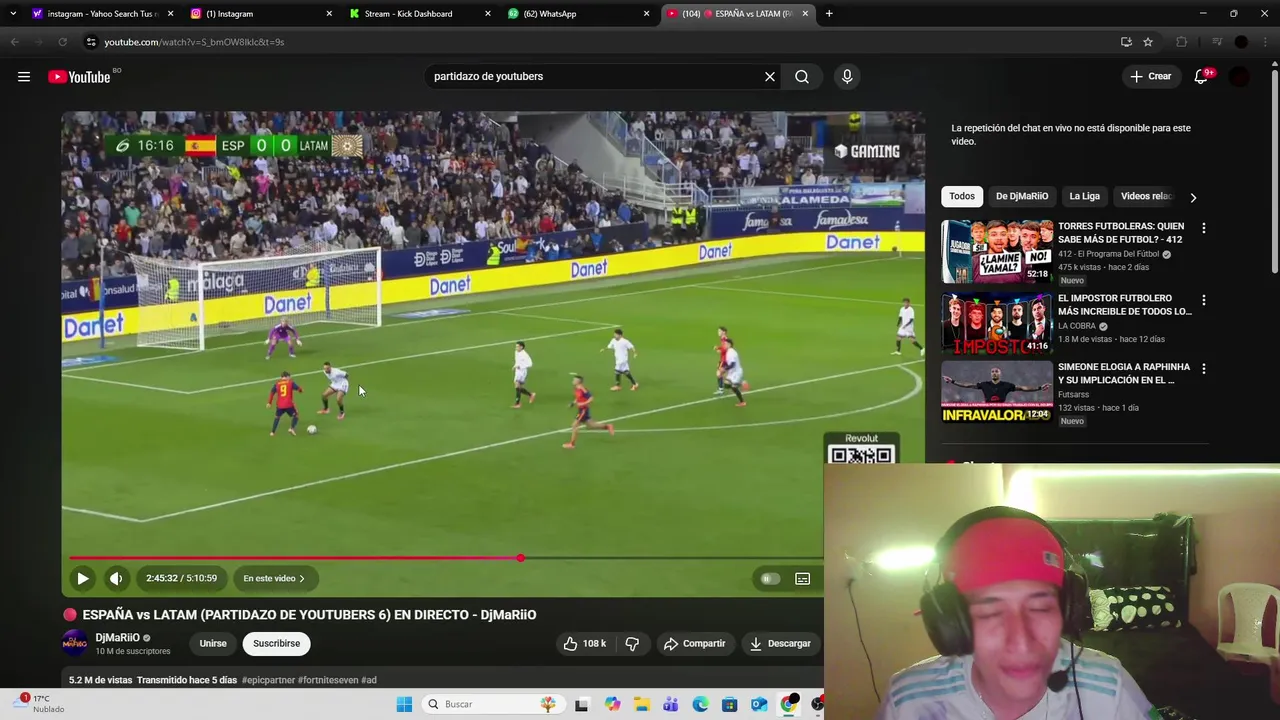Select the 'La Liga' filter chip
1280x720 pixels.
[x=1084, y=196]
